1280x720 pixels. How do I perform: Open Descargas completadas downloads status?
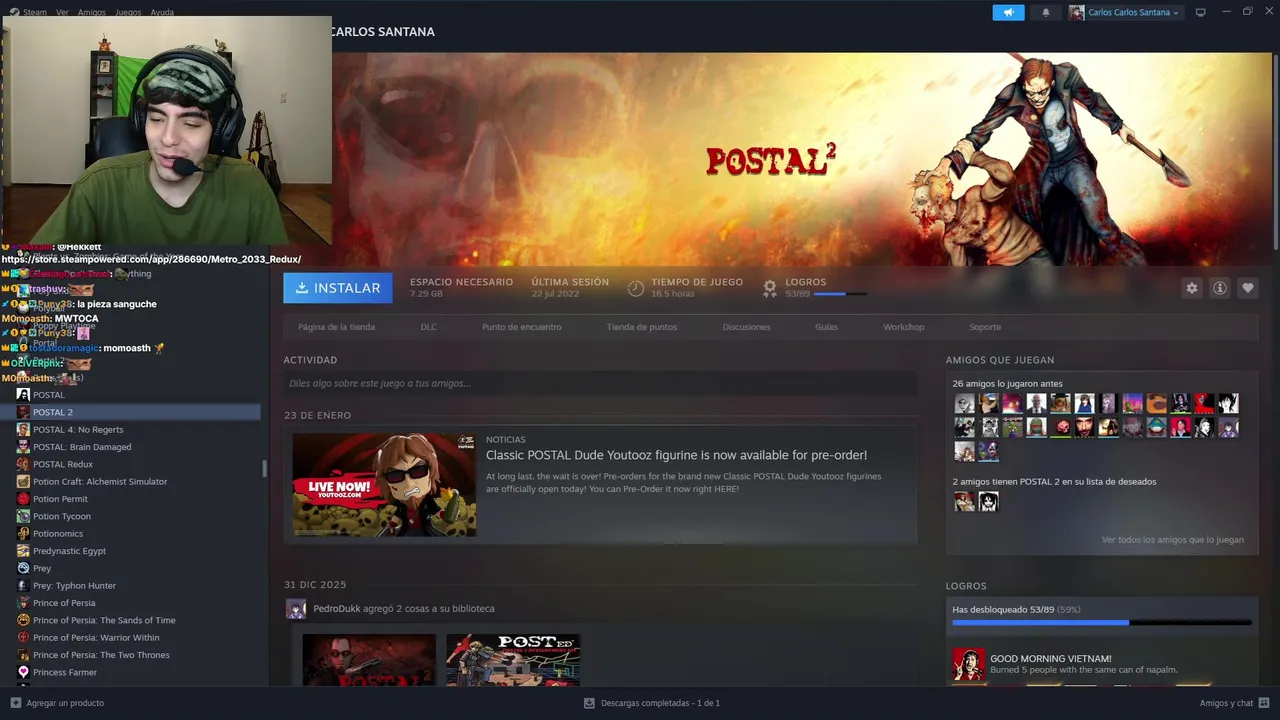(x=651, y=703)
